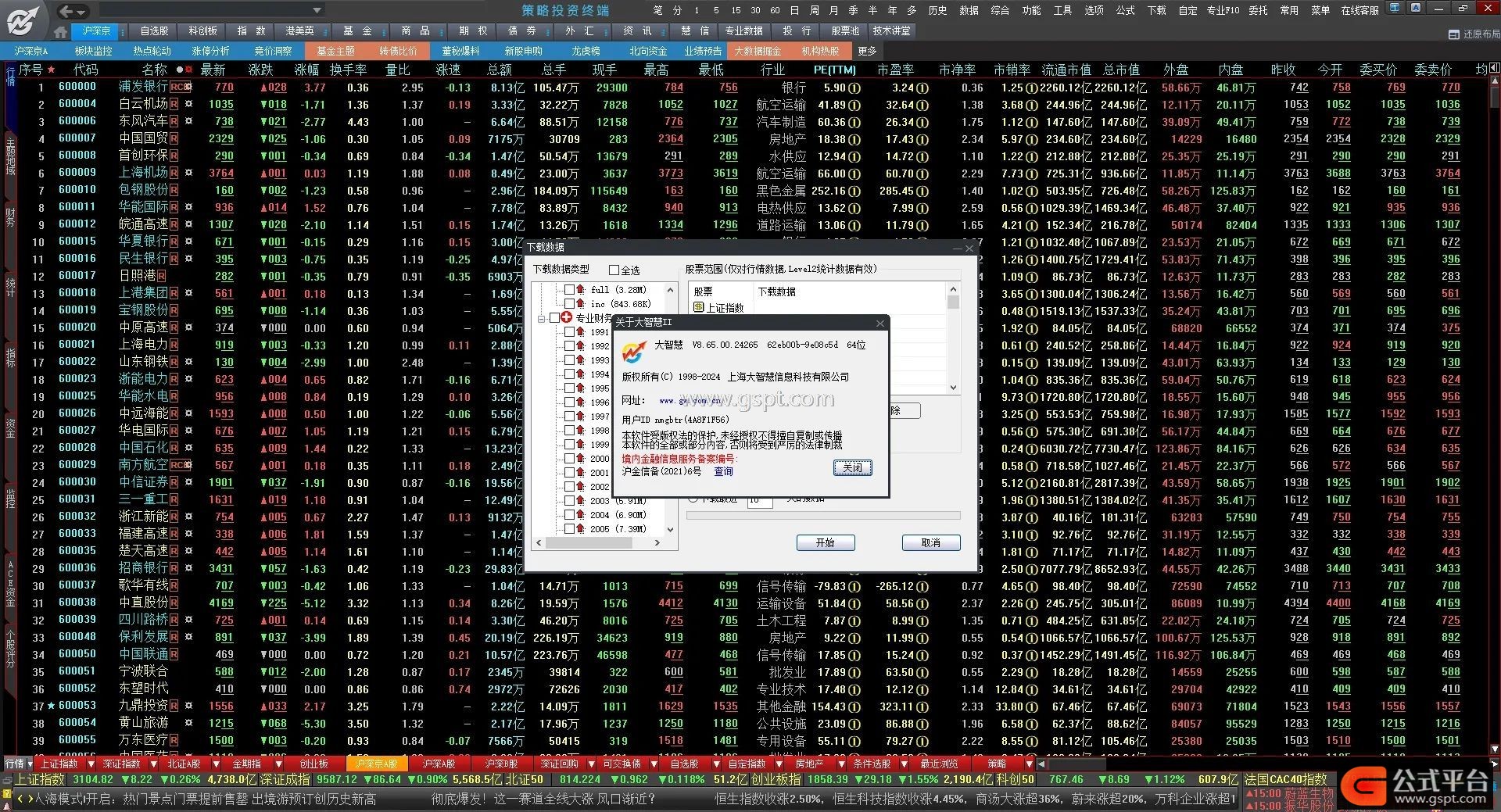Click the red arrow icon next to full (3.28M)
Viewport: 1501px width, 812px height.
click(x=581, y=289)
